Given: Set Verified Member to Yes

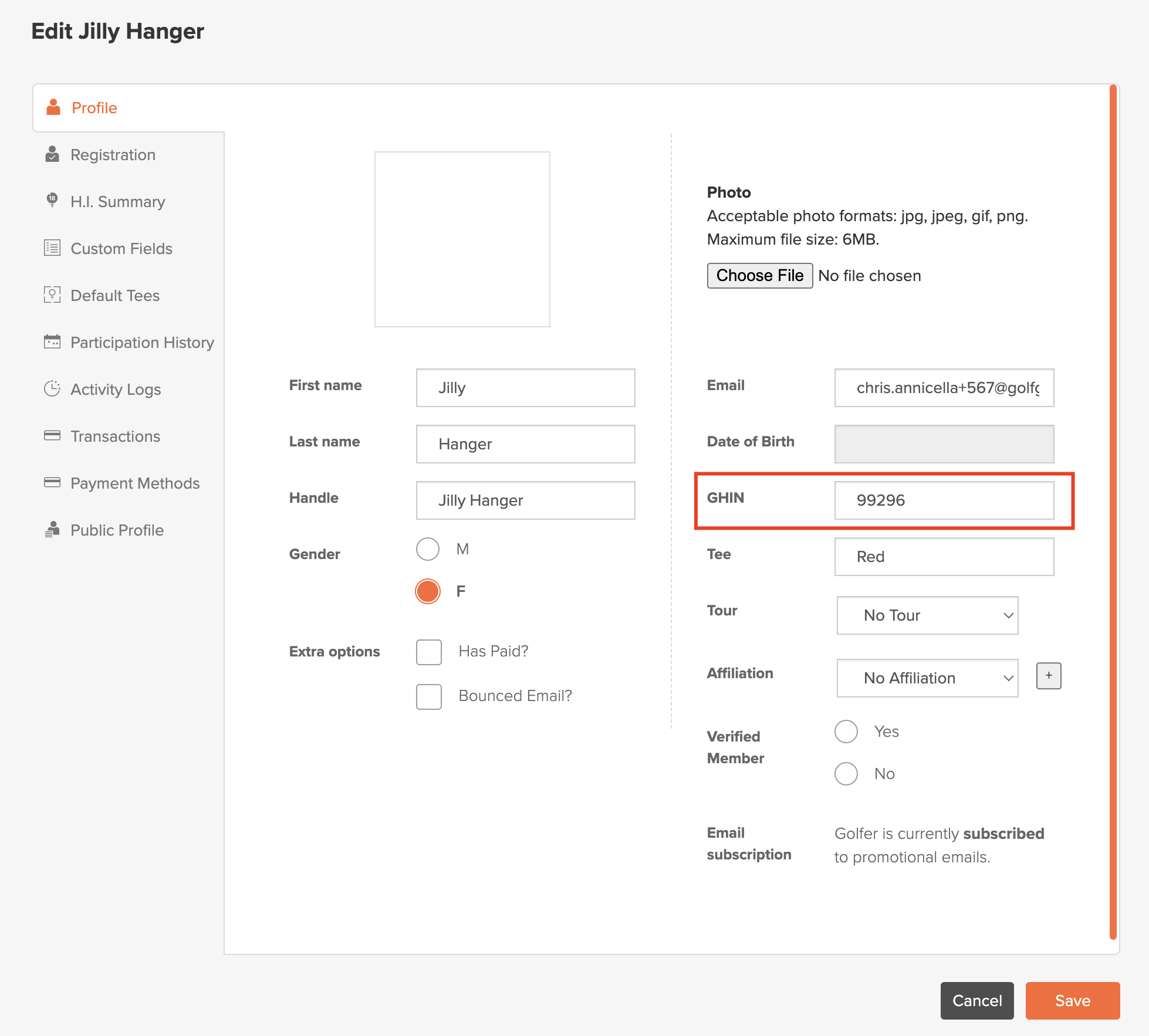Looking at the screenshot, I should [x=846, y=732].
